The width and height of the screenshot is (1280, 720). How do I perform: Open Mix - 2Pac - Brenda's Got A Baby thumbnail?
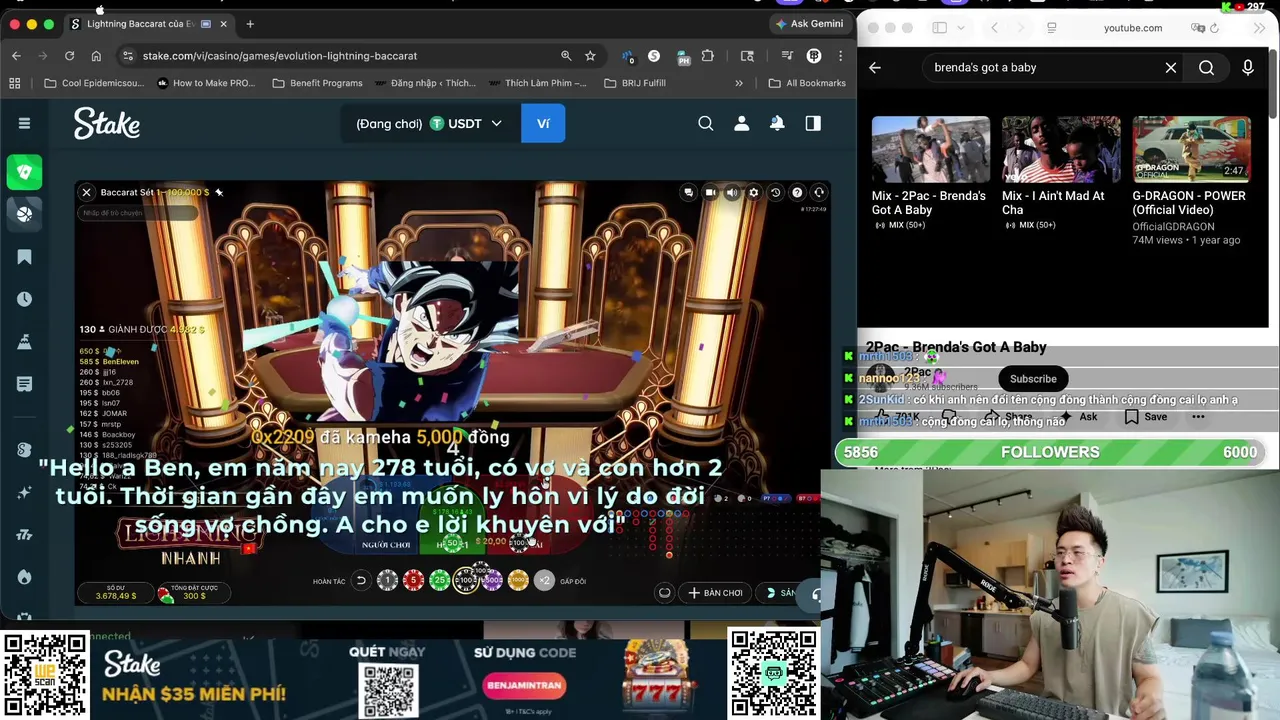[931, 149]
